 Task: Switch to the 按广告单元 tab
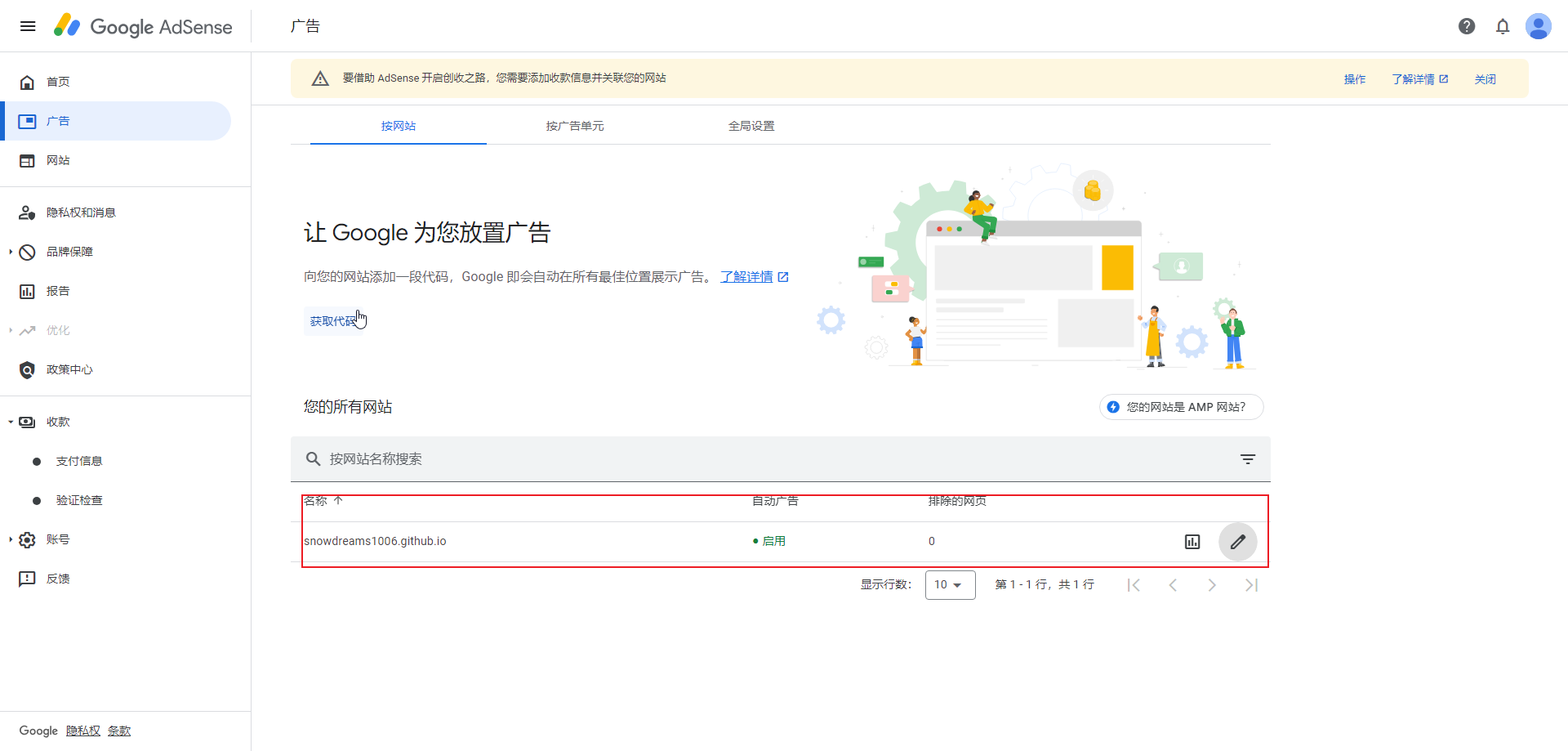tap(575, 126)
